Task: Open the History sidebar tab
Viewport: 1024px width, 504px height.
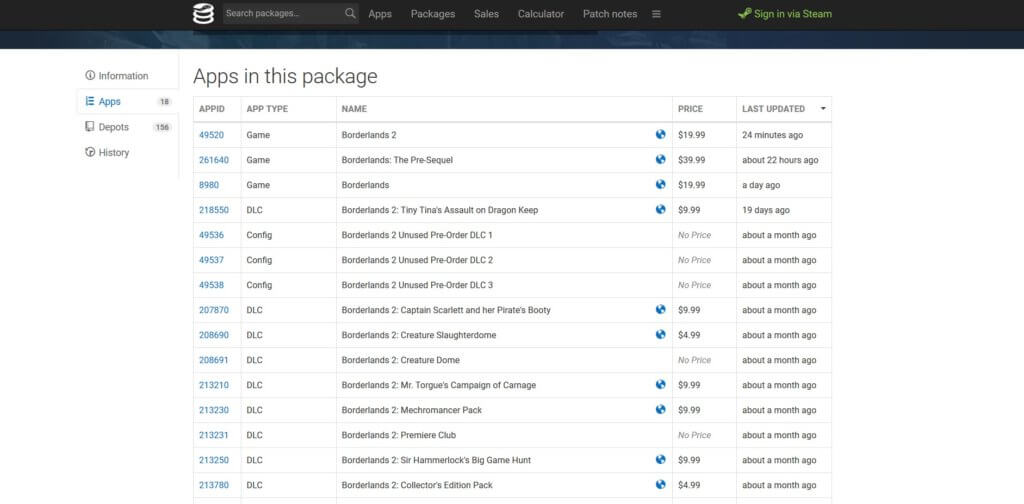Action: pyautogui.click(x=113, y=153)
